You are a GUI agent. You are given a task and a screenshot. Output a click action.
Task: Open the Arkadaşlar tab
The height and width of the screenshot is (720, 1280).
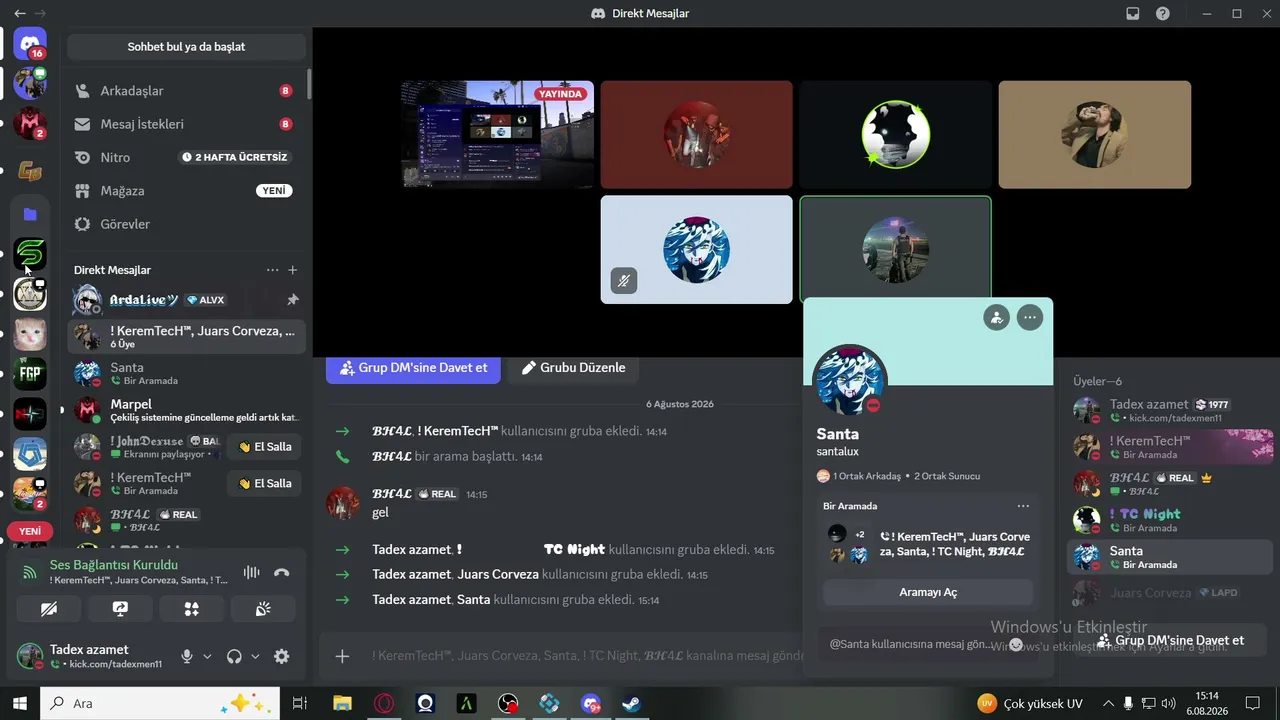186,91
